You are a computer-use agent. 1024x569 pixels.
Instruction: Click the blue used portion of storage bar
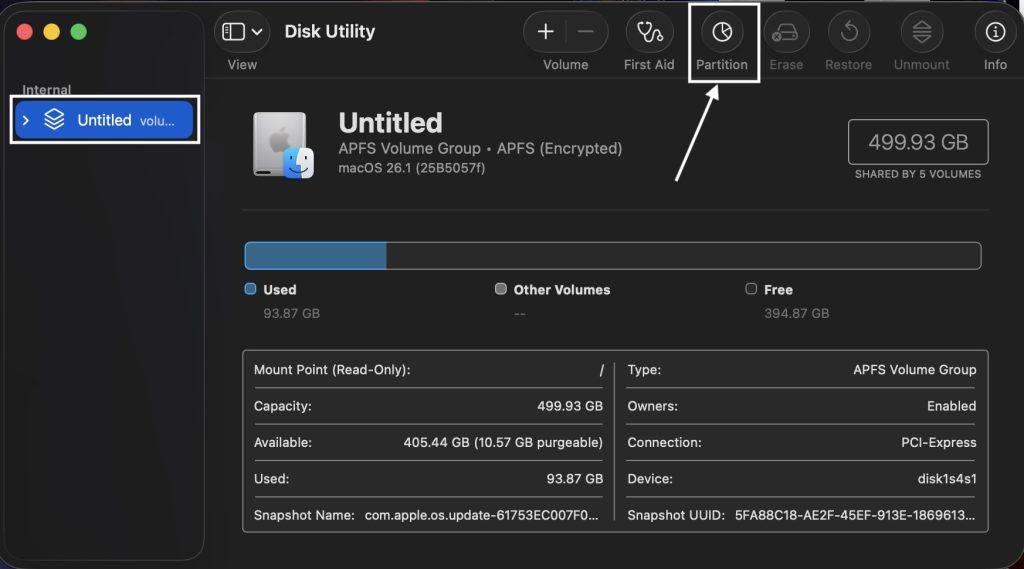315,256
